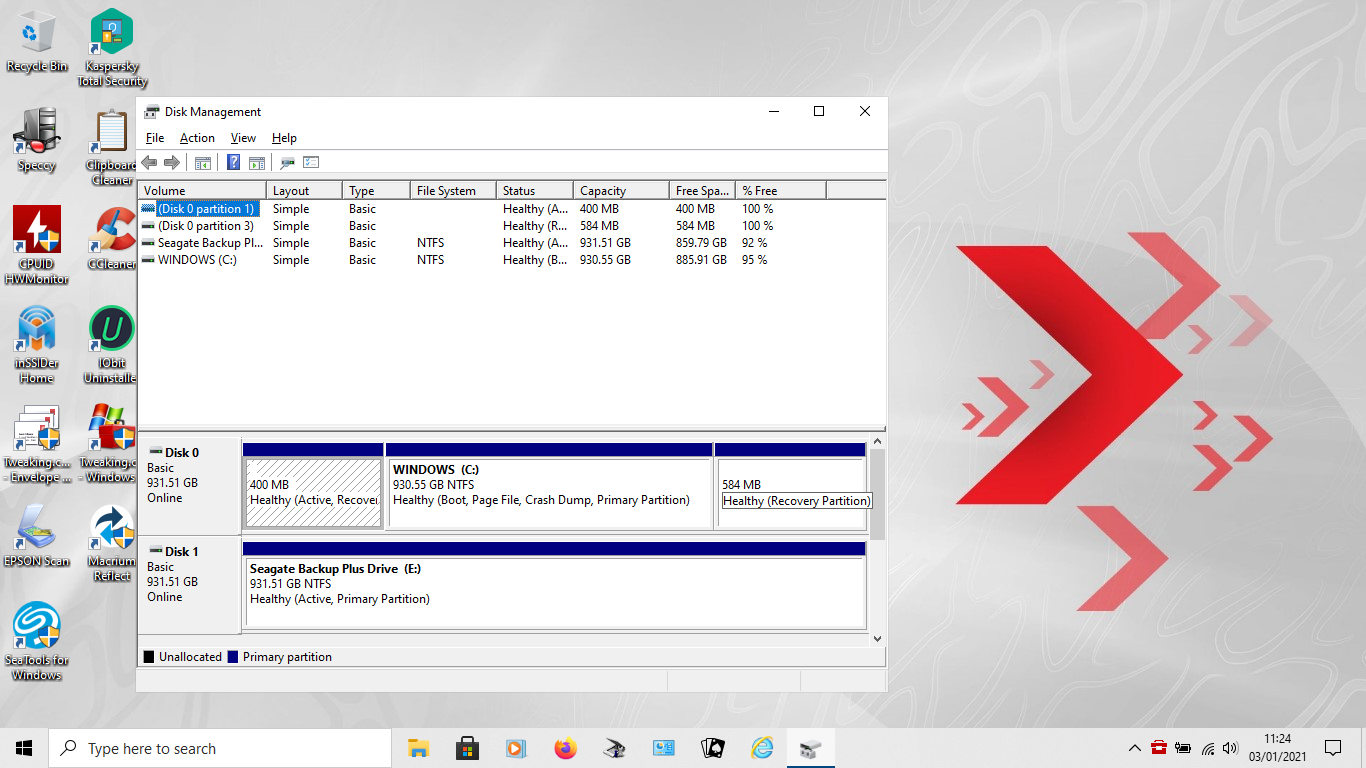Click the Disk 0 label in the graphical view
This screenshot has width=1366, height=768.
(x=182, y=453)
